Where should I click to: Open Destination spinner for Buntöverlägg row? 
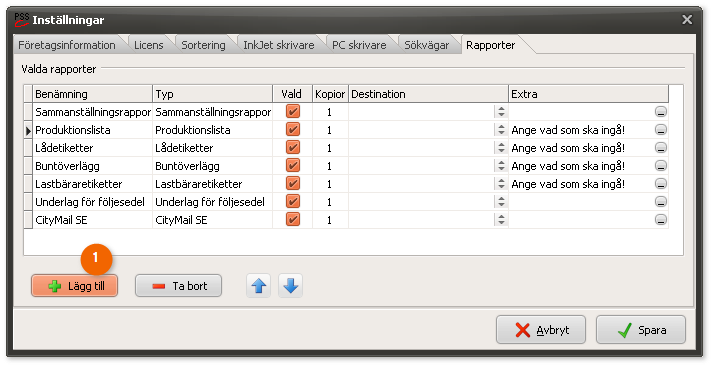coord(501,166)
